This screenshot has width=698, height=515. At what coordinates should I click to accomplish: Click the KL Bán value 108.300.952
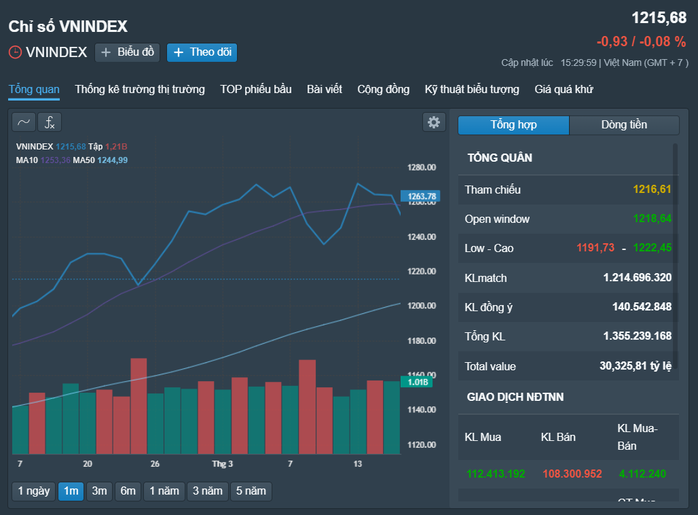tap(572, 474)
